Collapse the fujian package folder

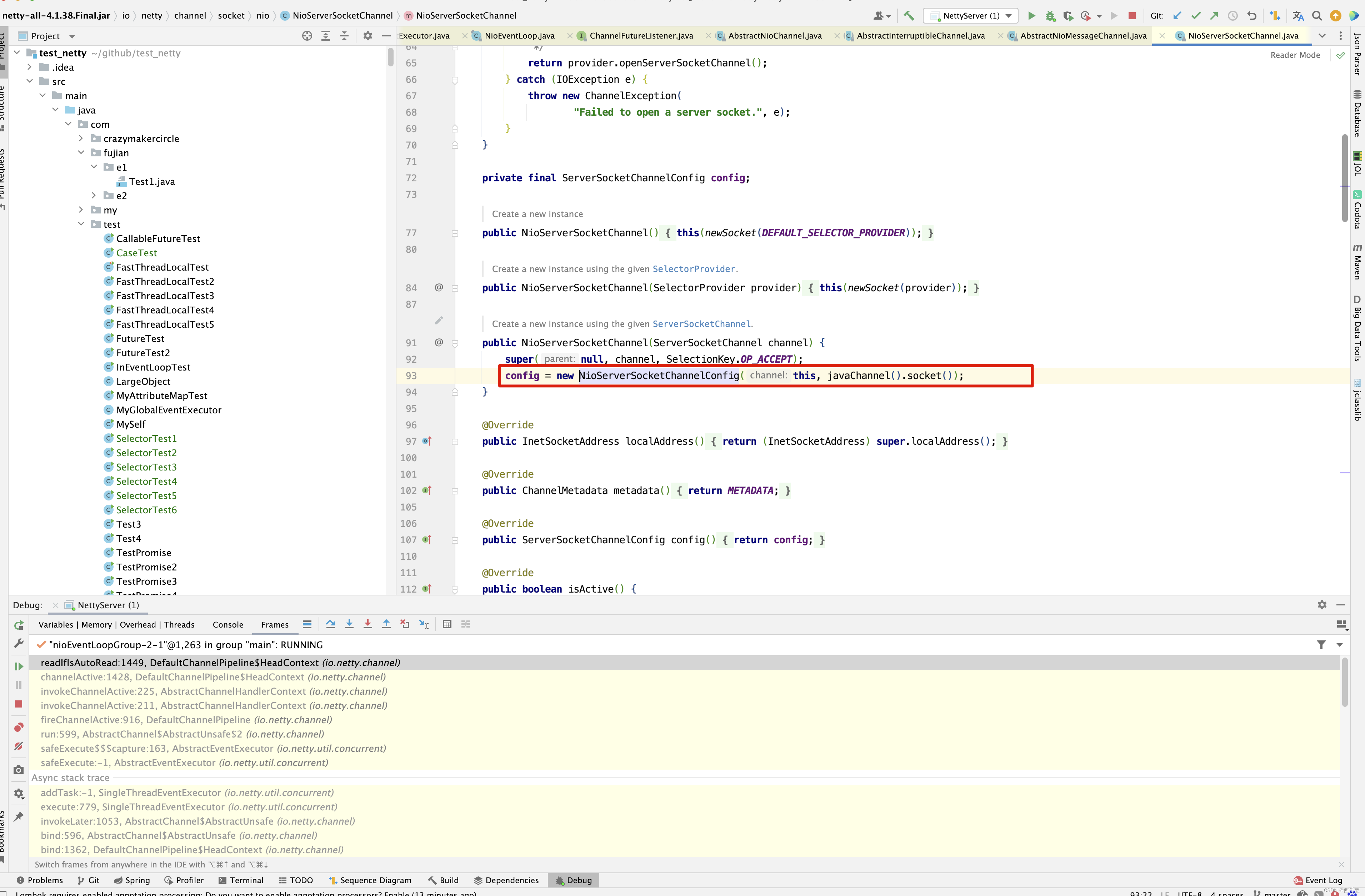81,153
